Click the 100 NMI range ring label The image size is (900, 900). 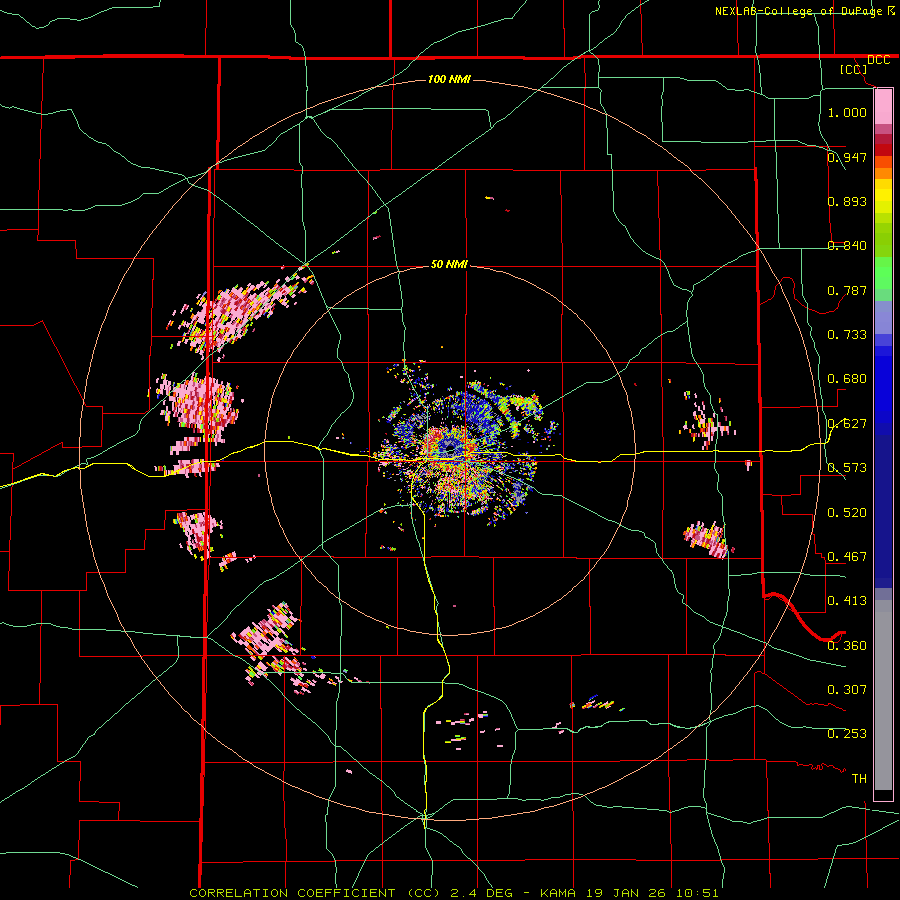449,79
